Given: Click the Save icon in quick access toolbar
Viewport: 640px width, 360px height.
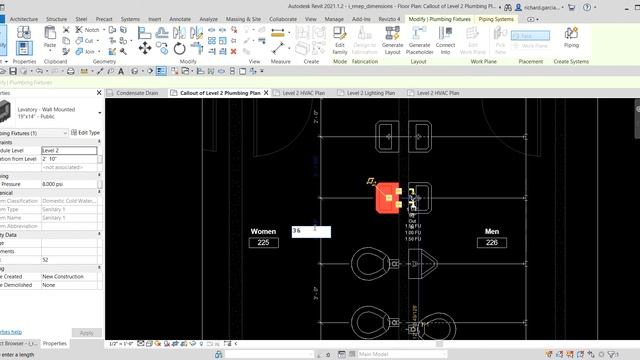Looking at the screenshot, I should tap(13, 71).
